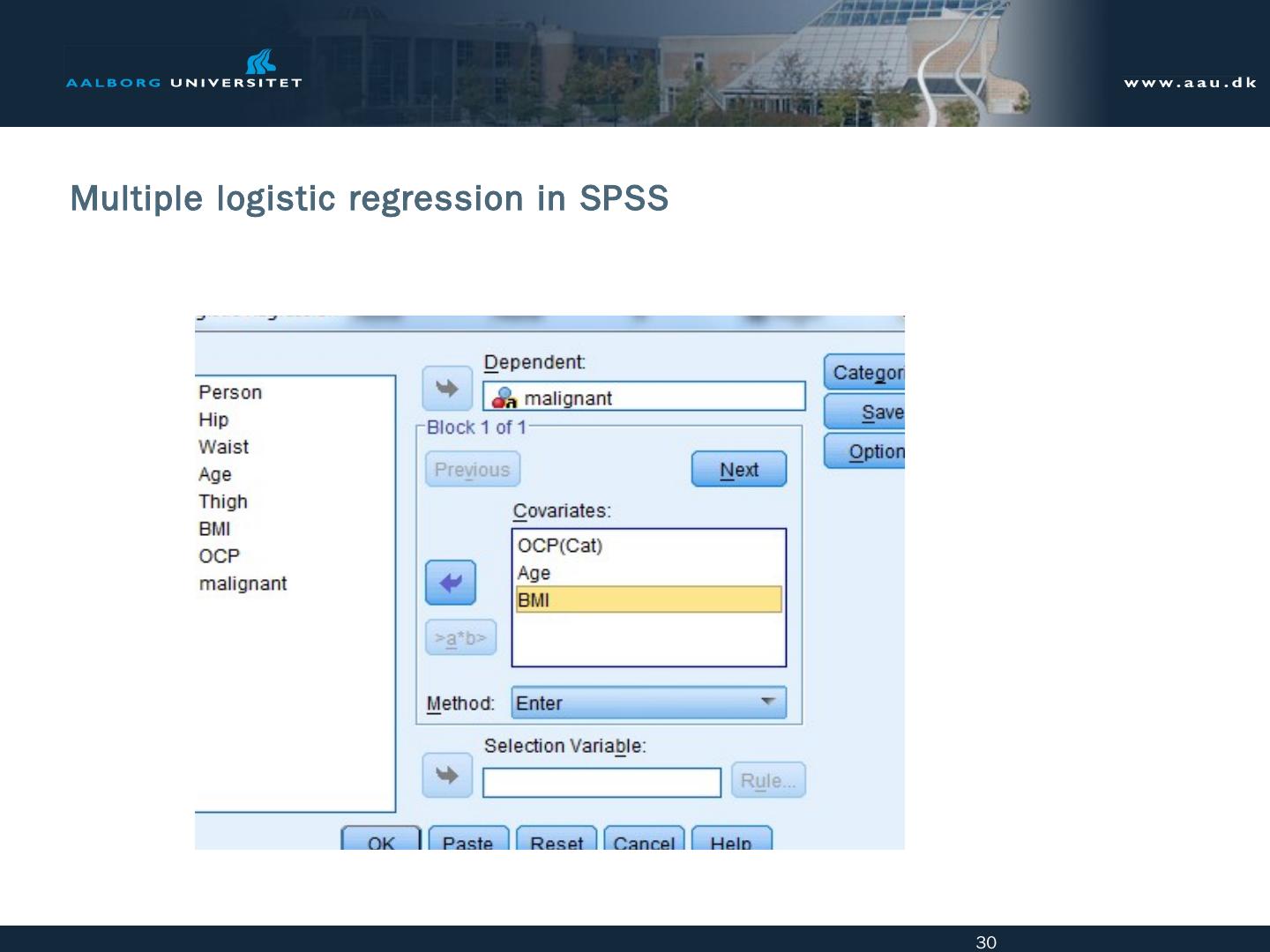The width and height of the screenshot is (1270, 952).
Task: Click the >a*b> interaction button
Action: pos(460,637)
